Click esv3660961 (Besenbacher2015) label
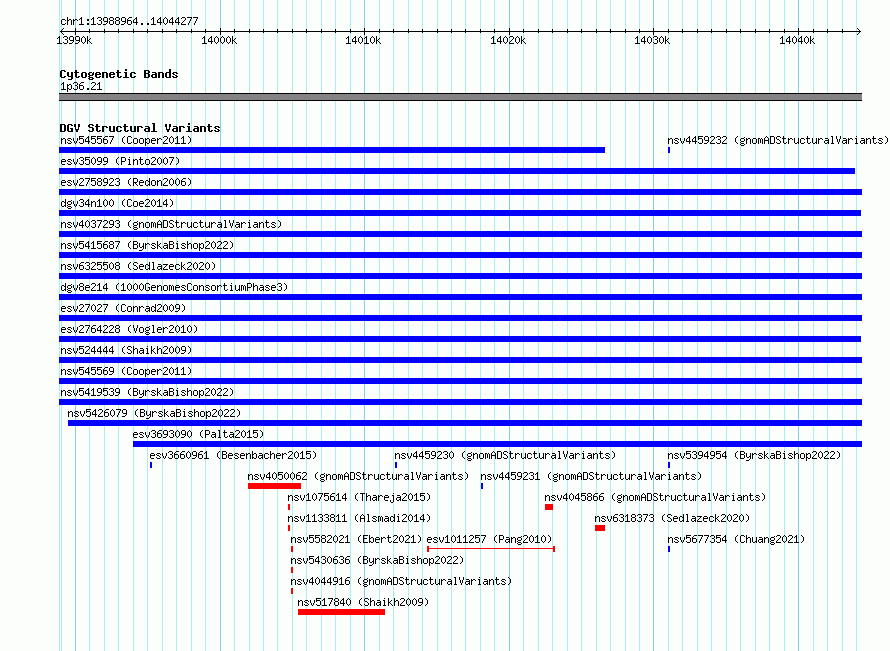 233,455
